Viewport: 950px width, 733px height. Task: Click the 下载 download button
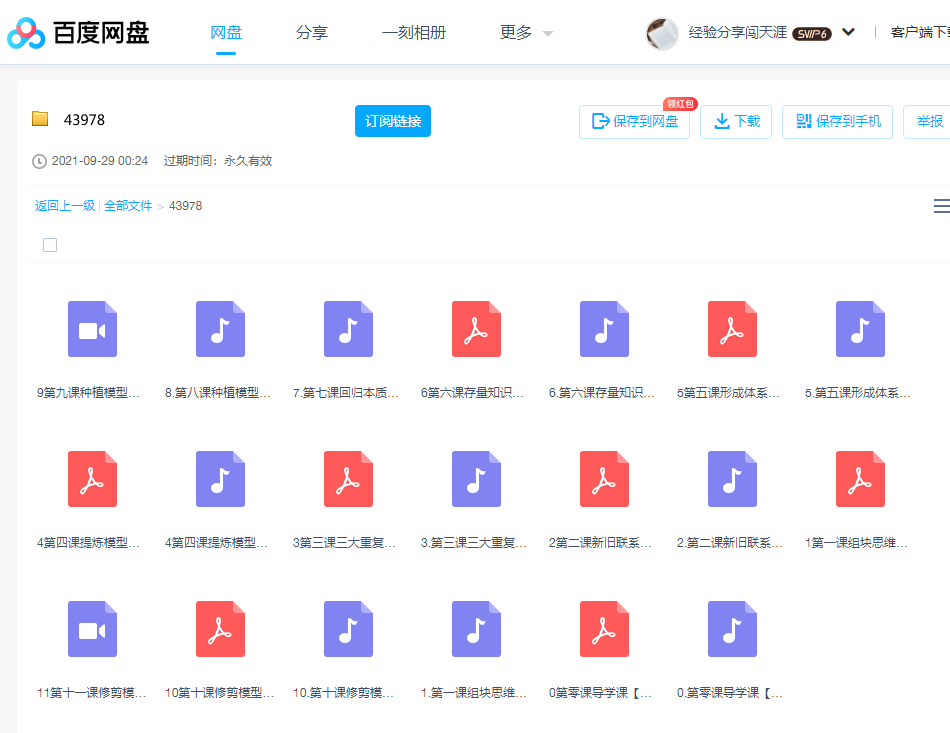[x=736, y=122]
